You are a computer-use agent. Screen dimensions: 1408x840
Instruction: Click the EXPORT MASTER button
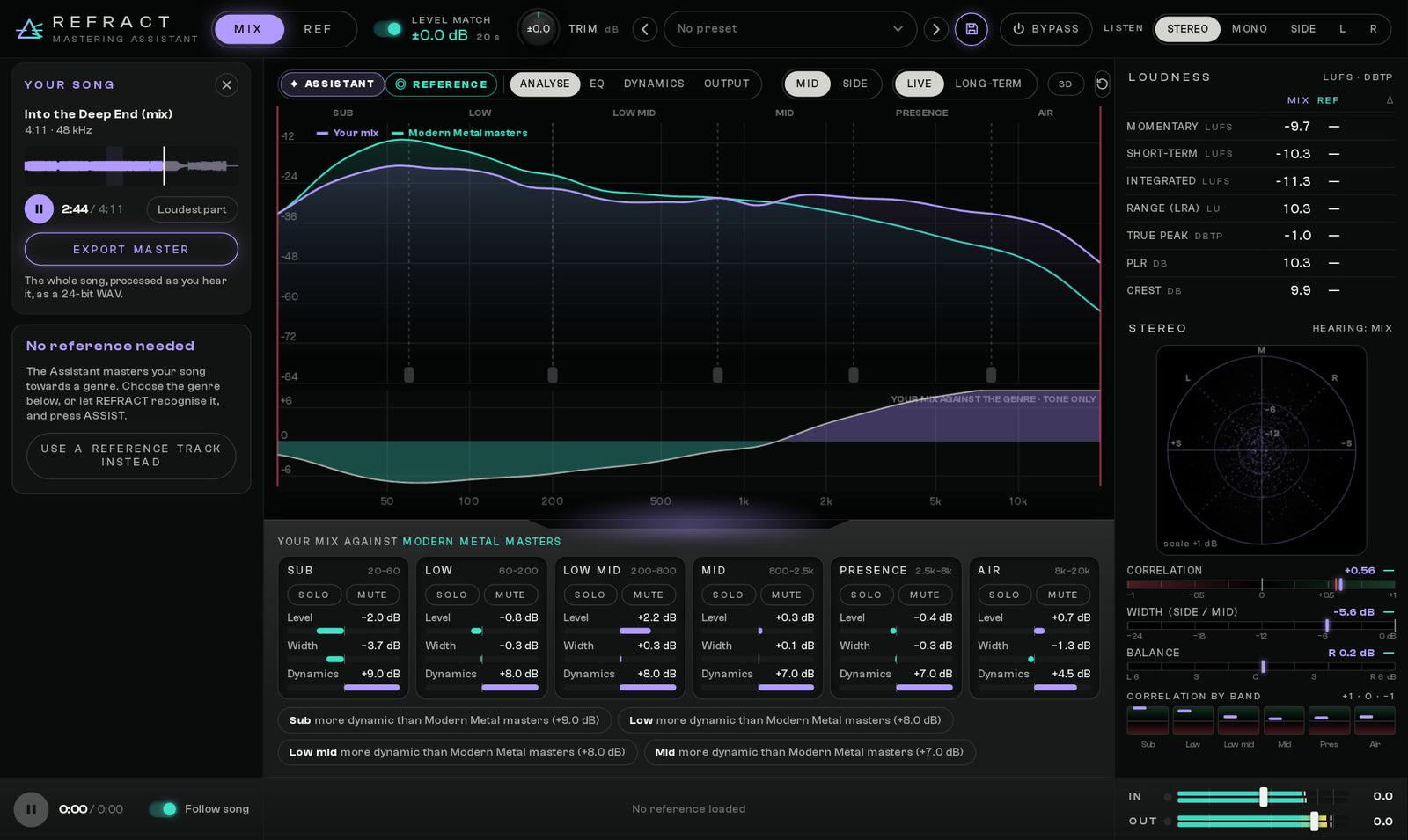(x=131, y=250)
